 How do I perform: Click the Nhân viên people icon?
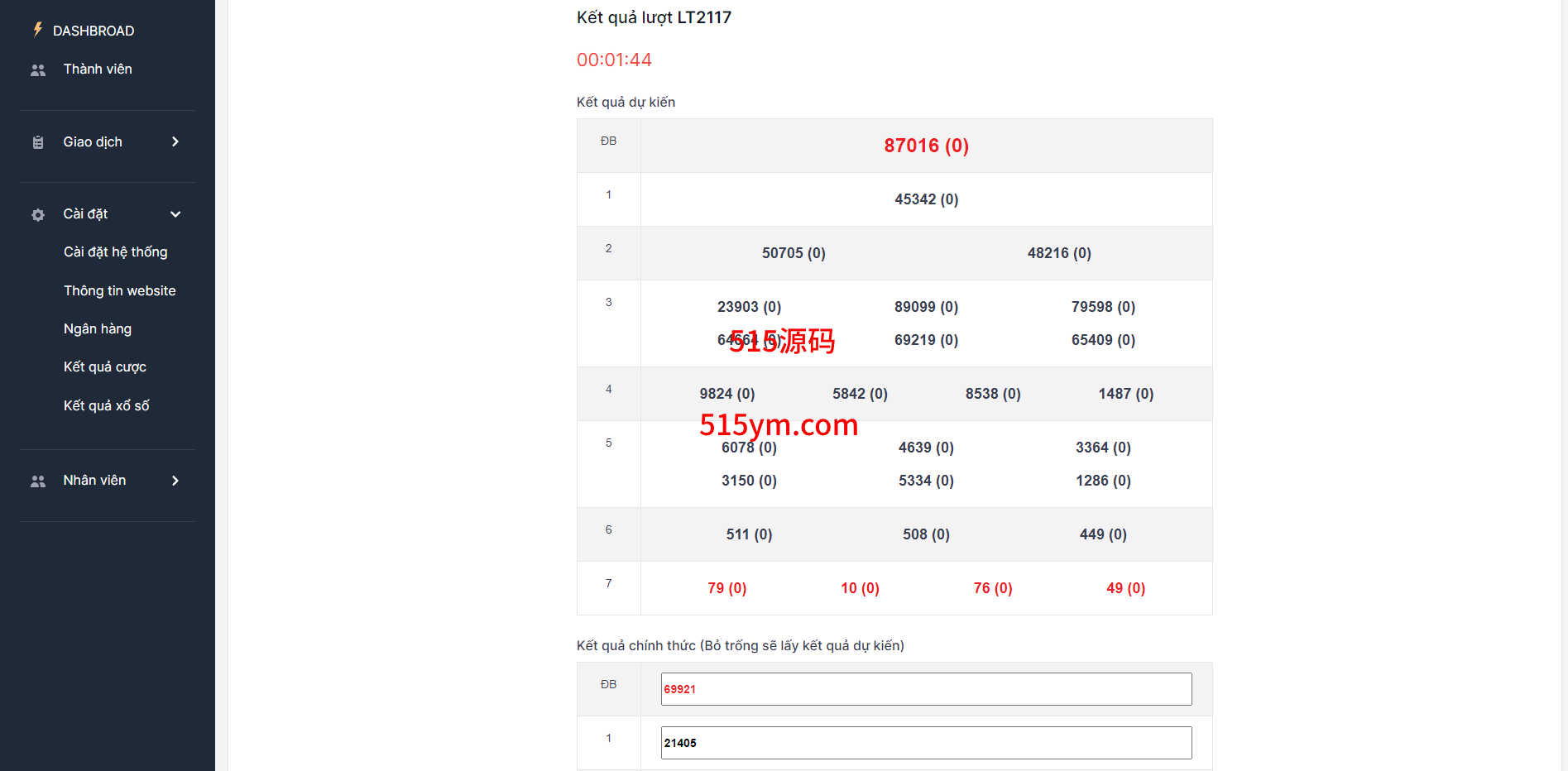(38, 481)
